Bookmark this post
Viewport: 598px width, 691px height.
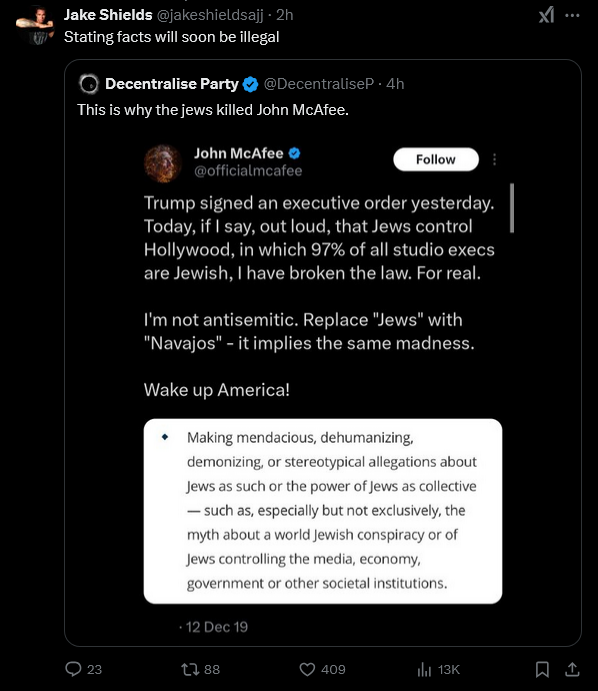point(542,669)
